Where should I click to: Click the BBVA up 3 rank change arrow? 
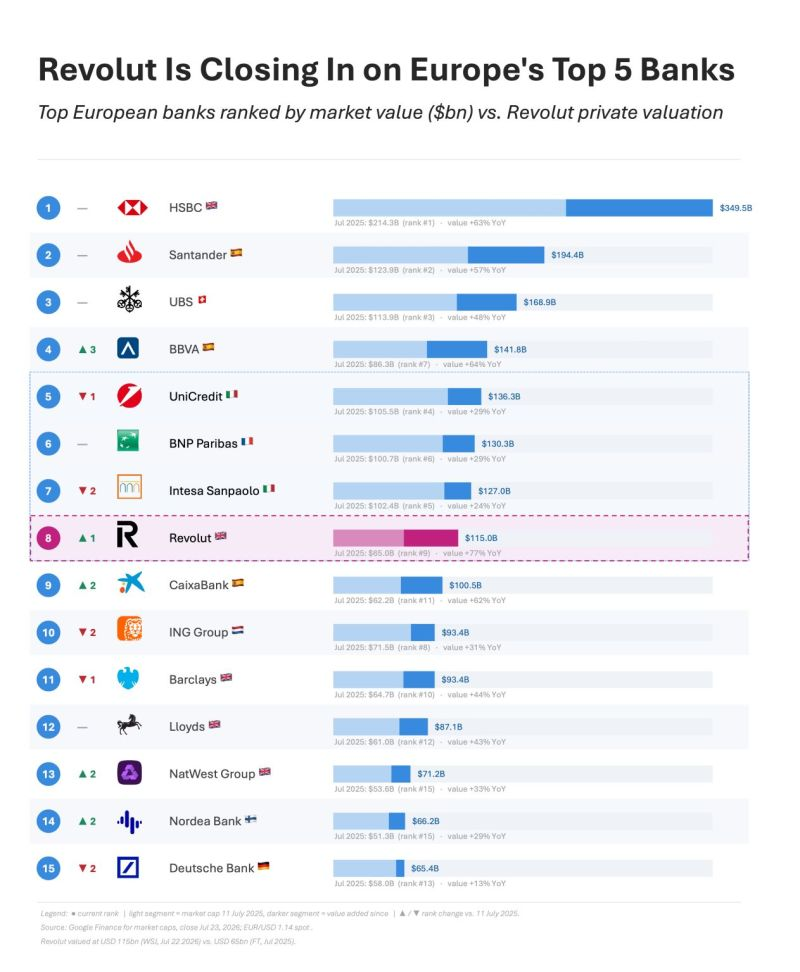[87, 350]
